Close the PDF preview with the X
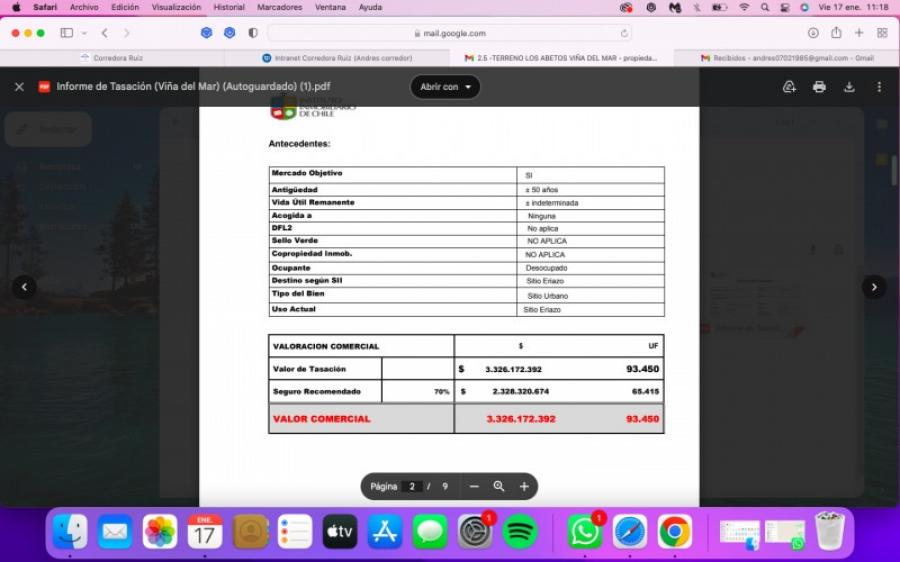 (19, 87)
